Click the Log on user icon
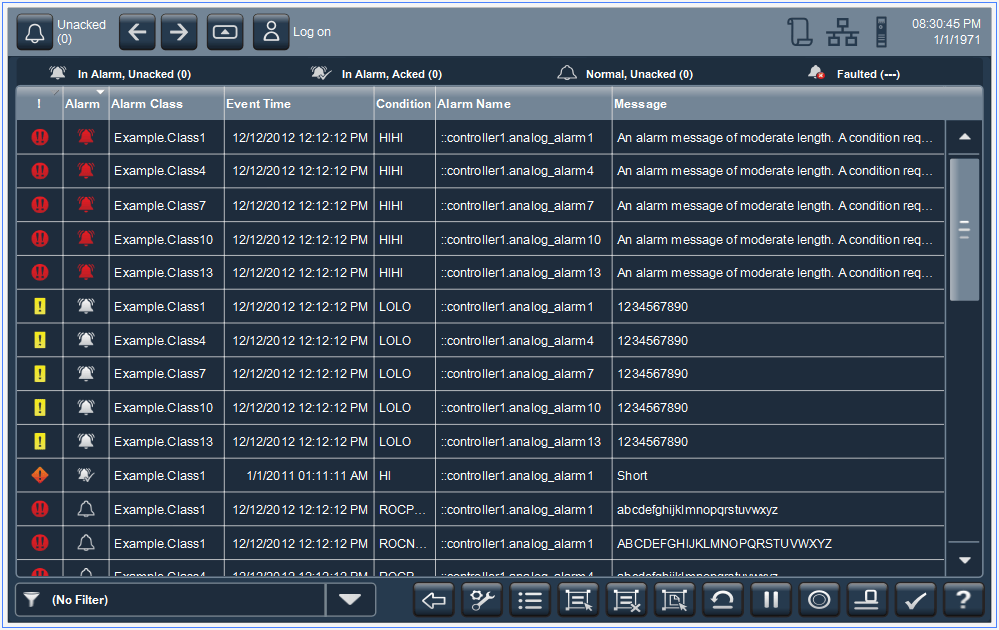999x630 pixels. (271, 32)
